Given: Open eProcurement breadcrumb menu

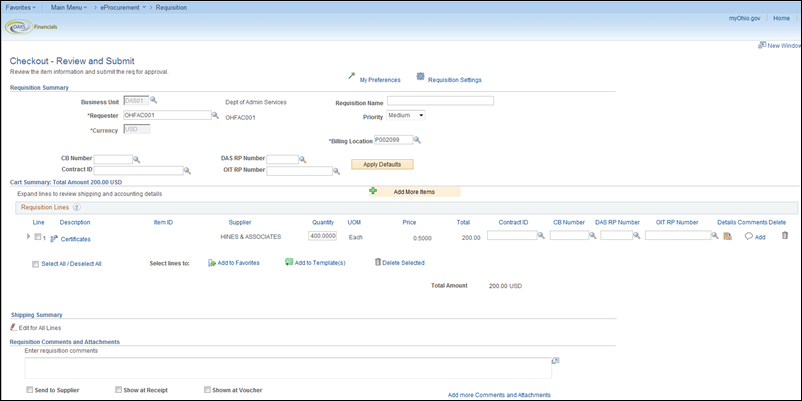Looking at the screenshot, I should click(x=123, y=8).
